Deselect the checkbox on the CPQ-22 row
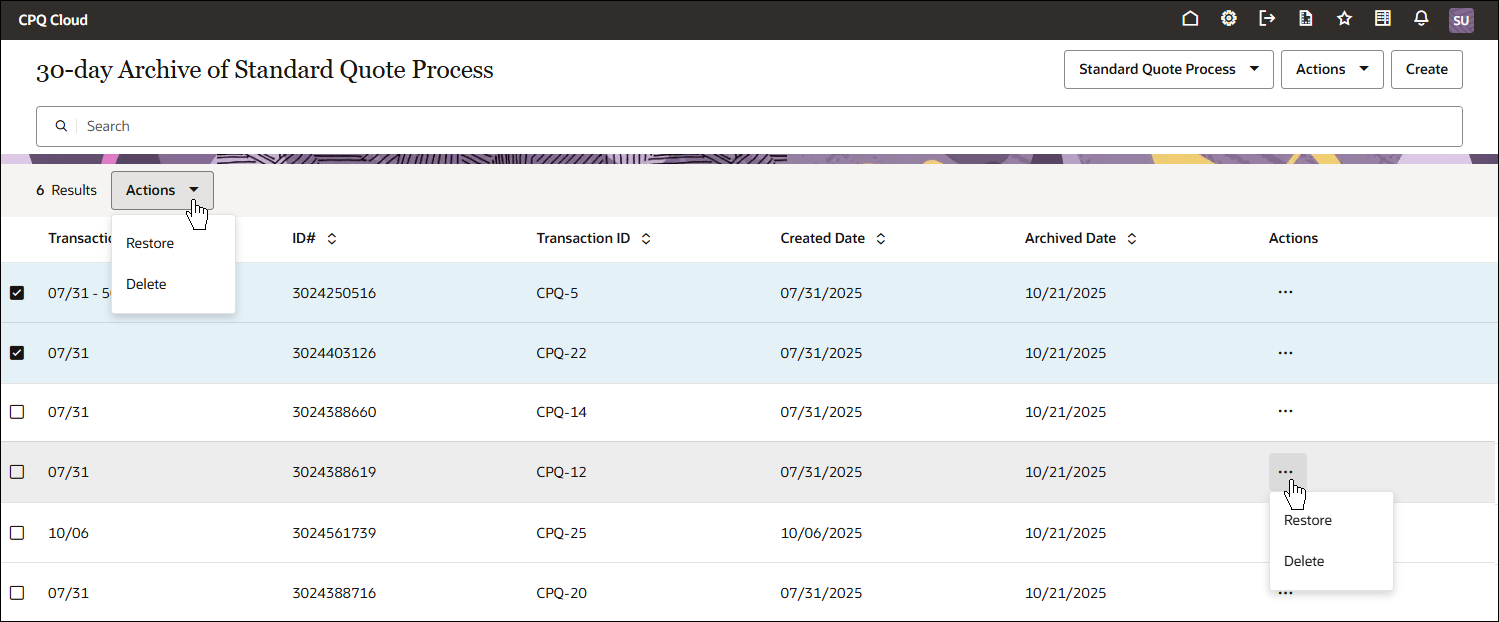The height and width of the screenshot is (622, 1499). coord(17,353)
